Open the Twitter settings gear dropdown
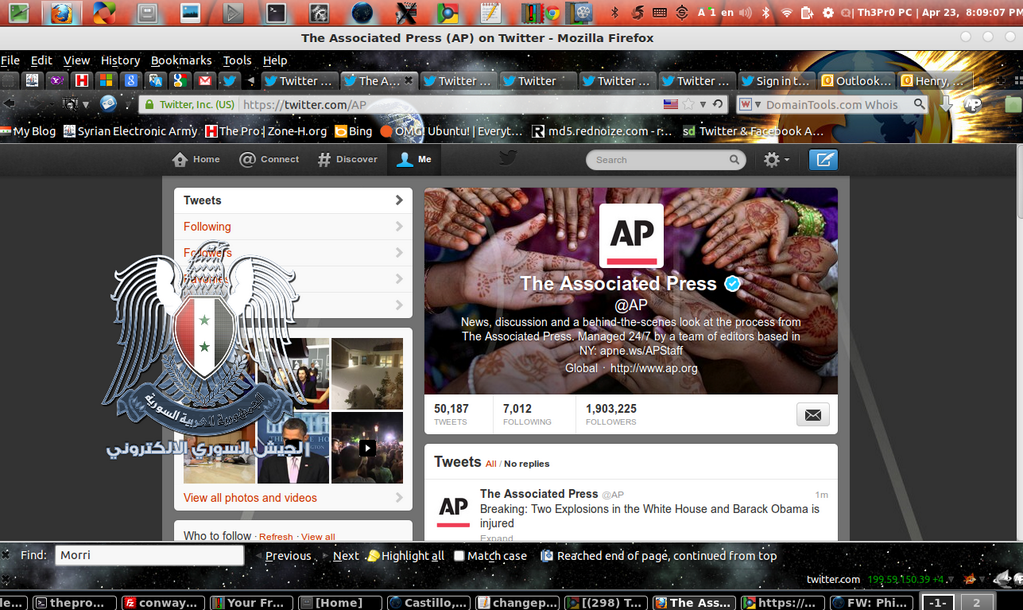Screen dimensions: 1023x610 click(776, 160)
